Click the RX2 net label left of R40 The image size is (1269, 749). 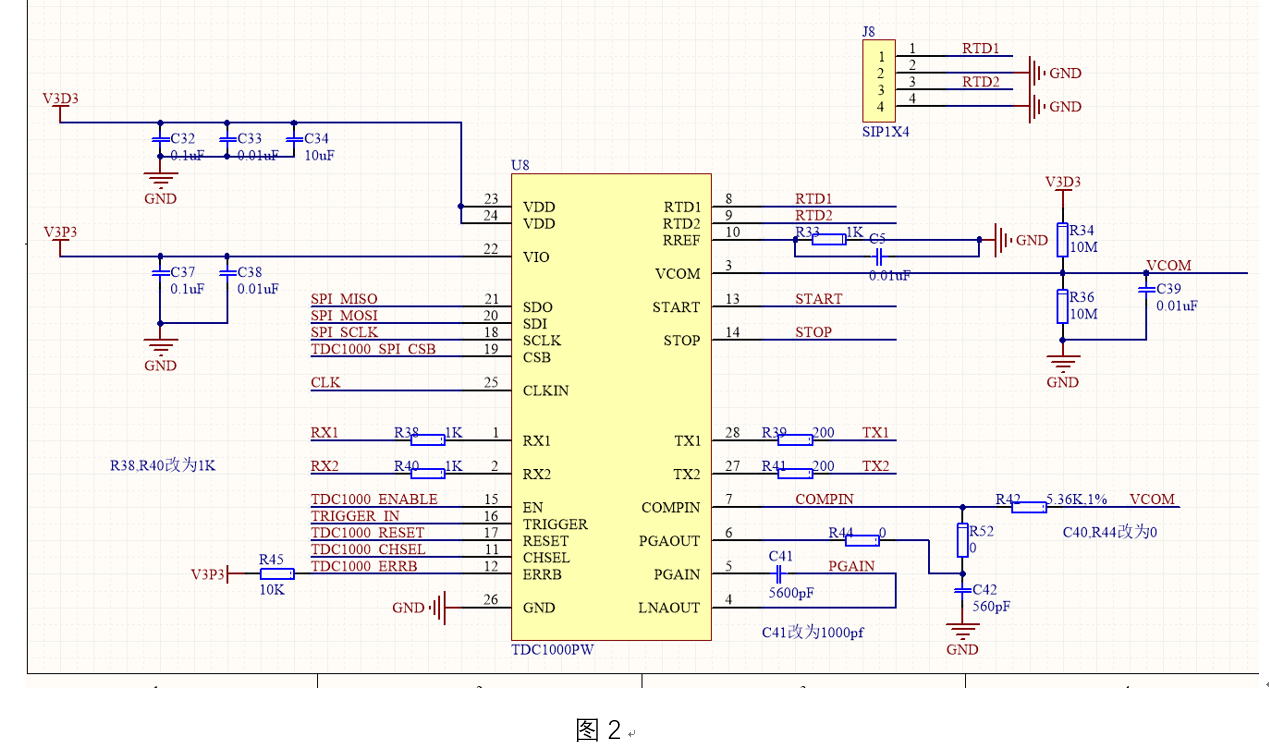click(x=325, y=466)
